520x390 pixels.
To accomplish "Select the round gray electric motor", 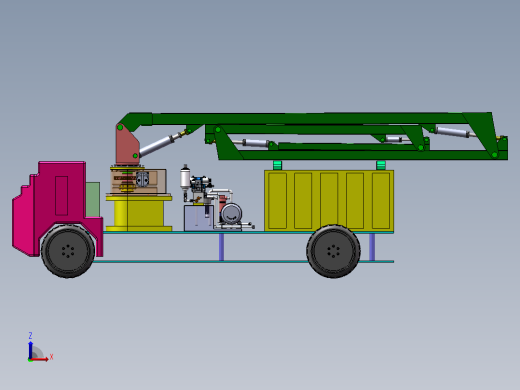I will (231, 214).
